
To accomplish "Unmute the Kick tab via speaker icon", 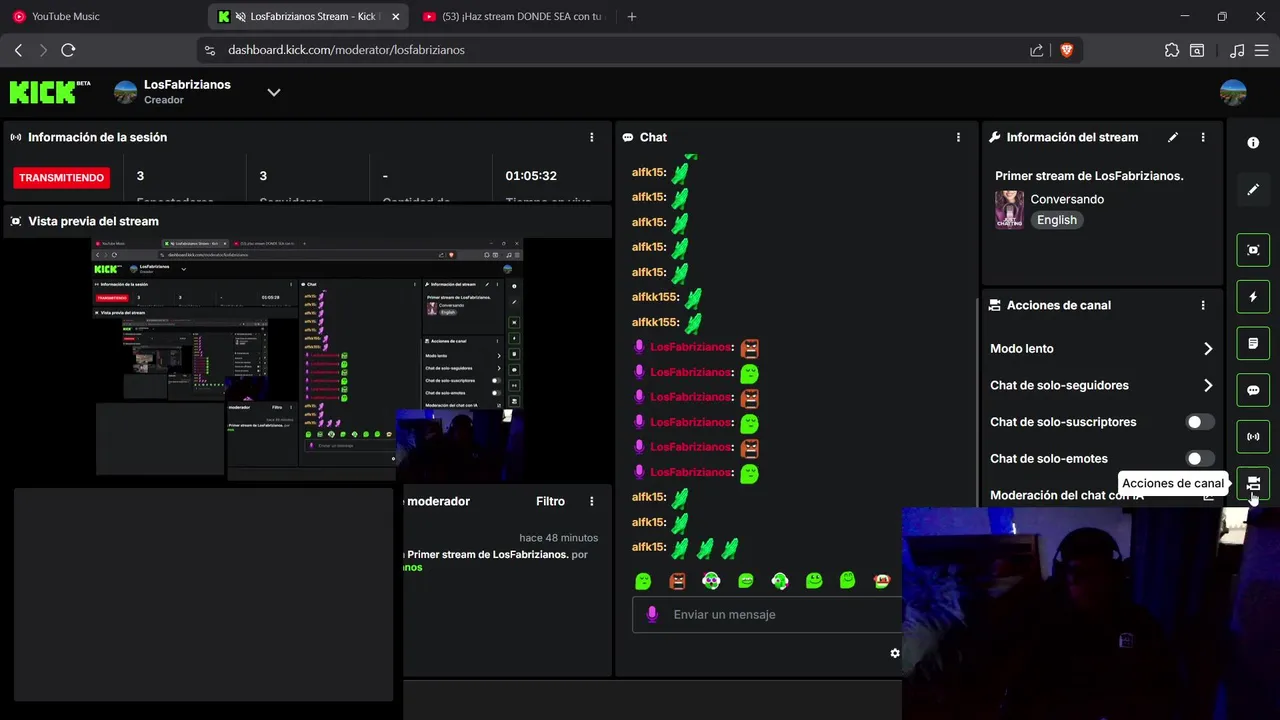I will (x=240, y=17).
